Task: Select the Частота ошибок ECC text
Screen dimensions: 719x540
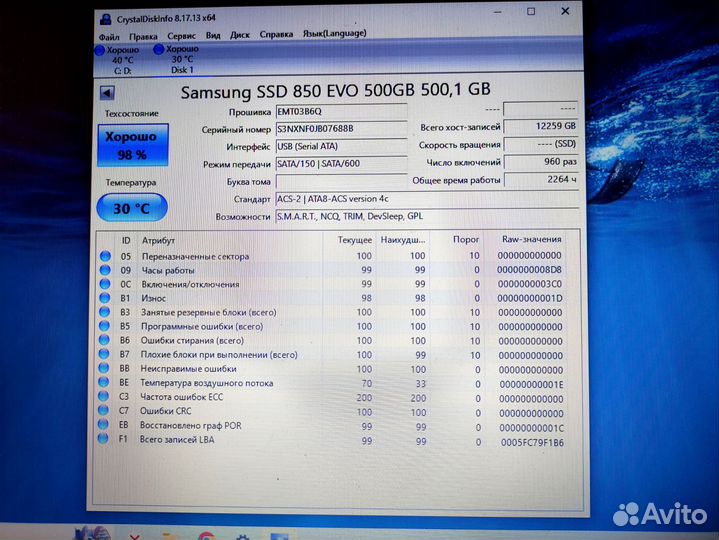Action: click(x=181, y=397)
